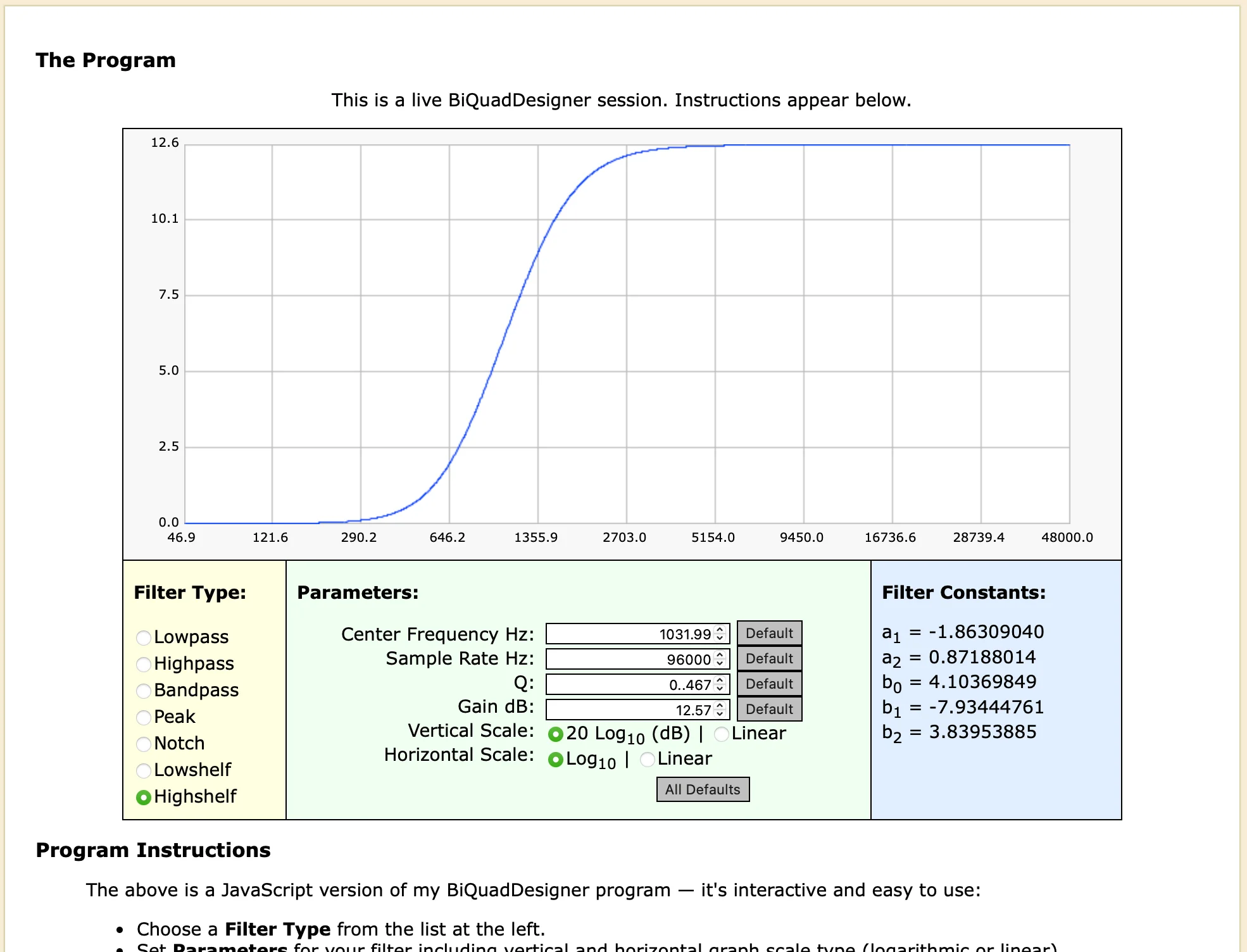Choose the Bandpass filter radio button
This screenshot has width=1247, height=952.
144,691
